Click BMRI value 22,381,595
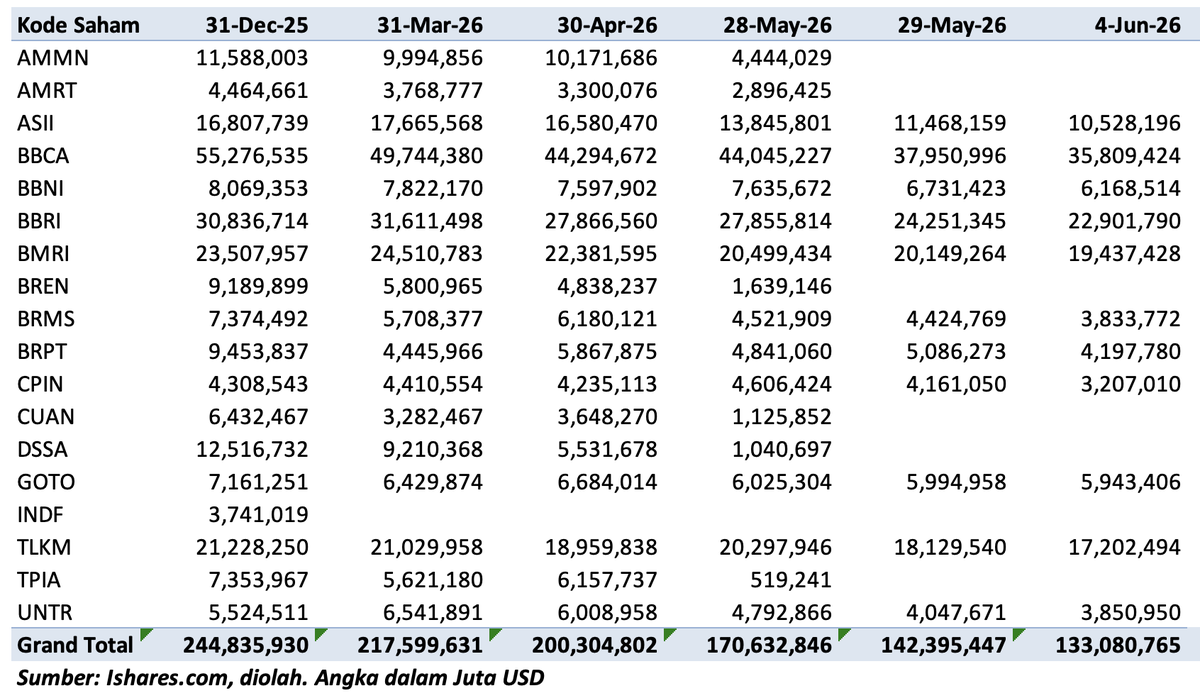 pyautogui.click(x=603, y=254)
